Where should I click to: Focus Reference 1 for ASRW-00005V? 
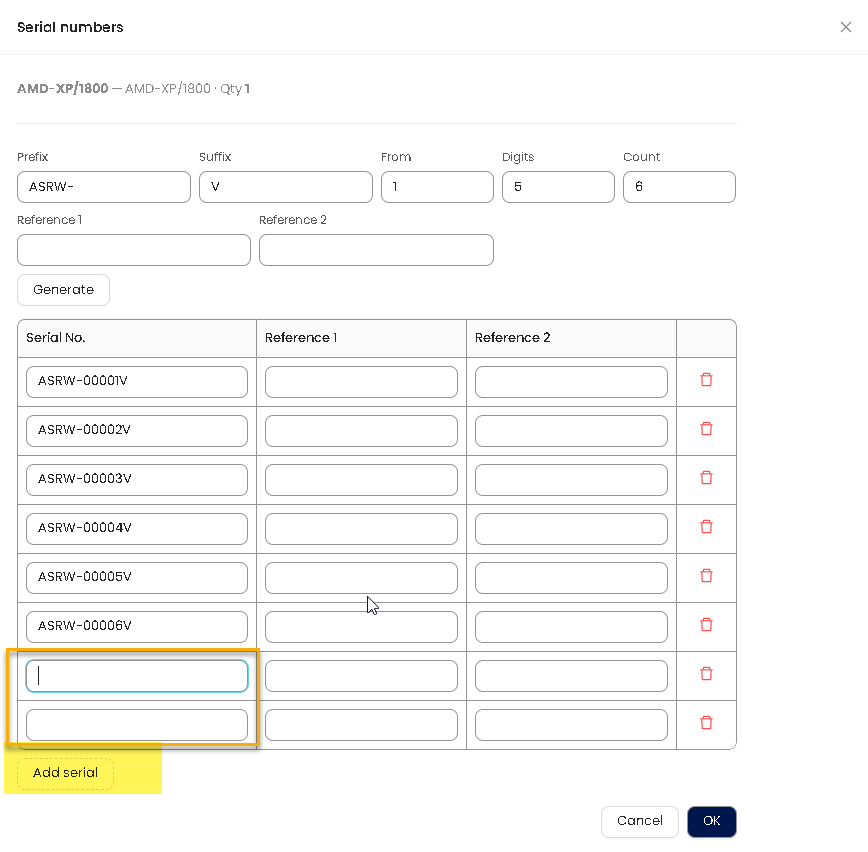pos(361,577)
